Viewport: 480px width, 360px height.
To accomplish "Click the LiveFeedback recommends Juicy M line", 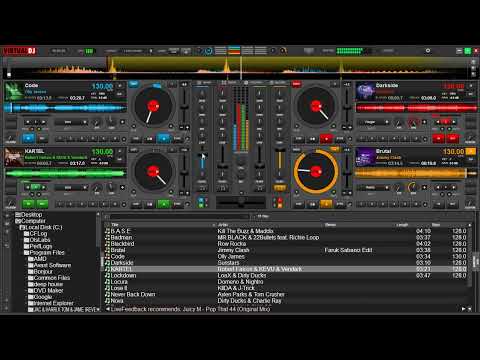I will pyautogui.click(x=190, y=309).
